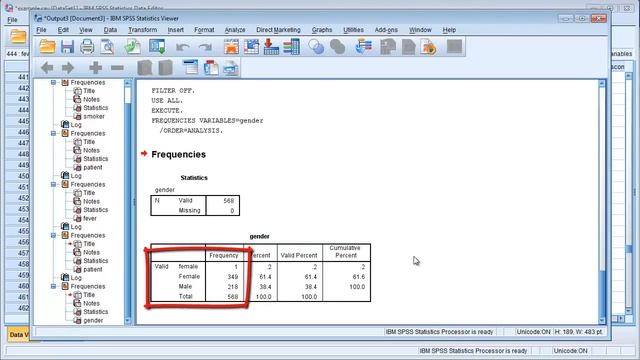Screen dimensions: 640x360
Task: Open the Utilities menu
Action: (x=353, y=30)
